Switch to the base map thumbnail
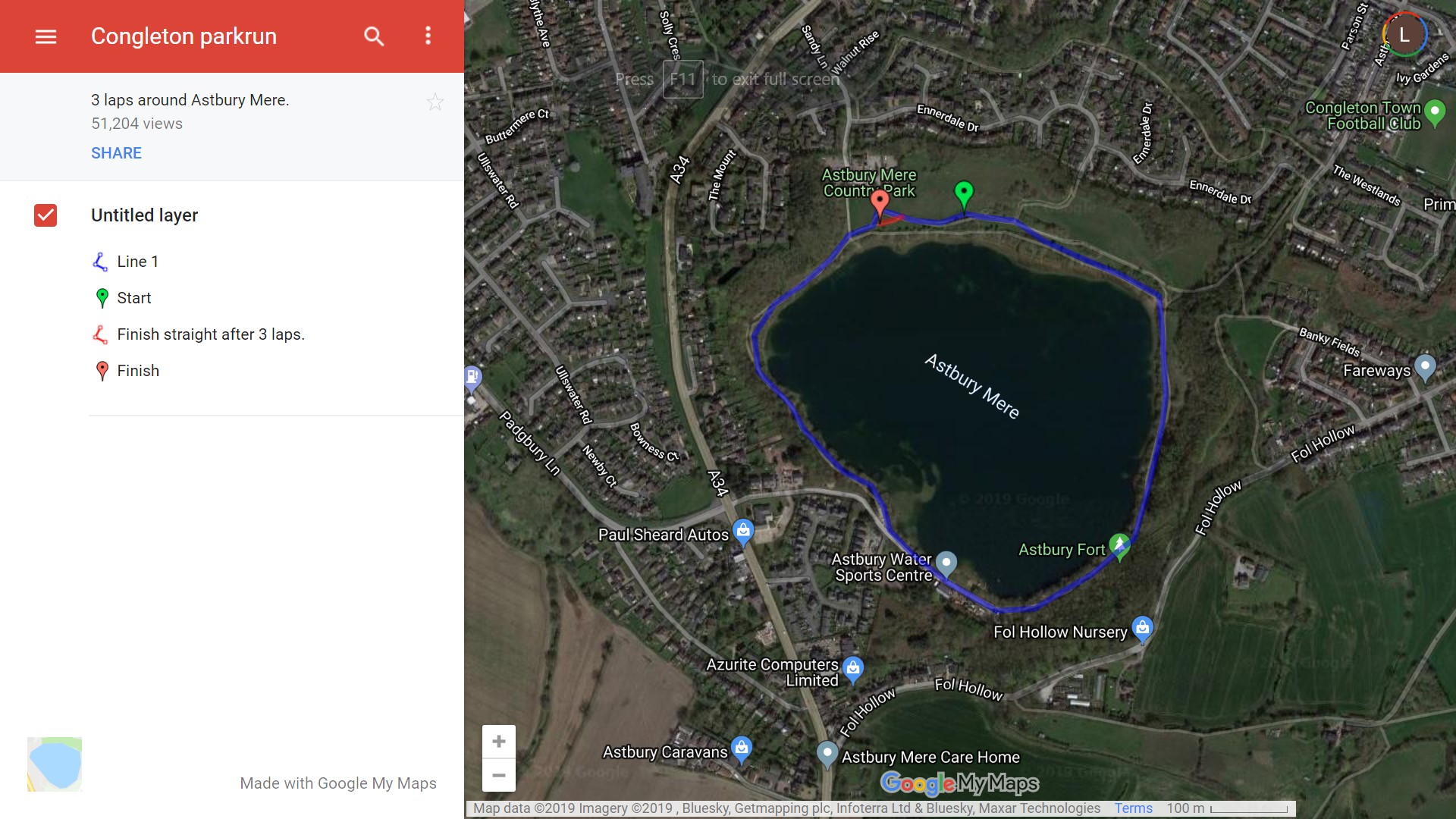 coord(55,764)
